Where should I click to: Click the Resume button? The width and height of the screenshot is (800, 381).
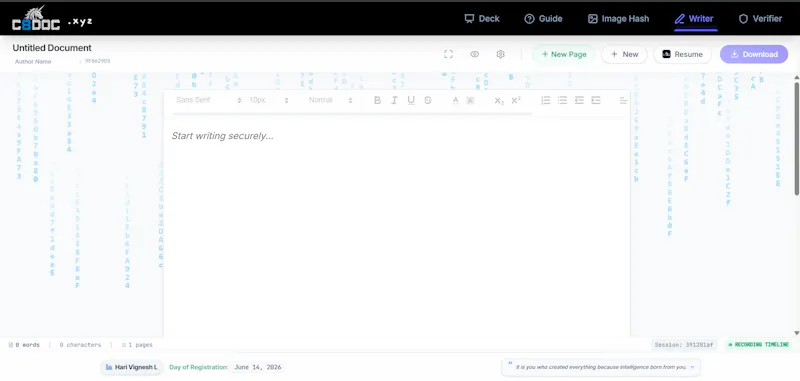tap(682, 54)
